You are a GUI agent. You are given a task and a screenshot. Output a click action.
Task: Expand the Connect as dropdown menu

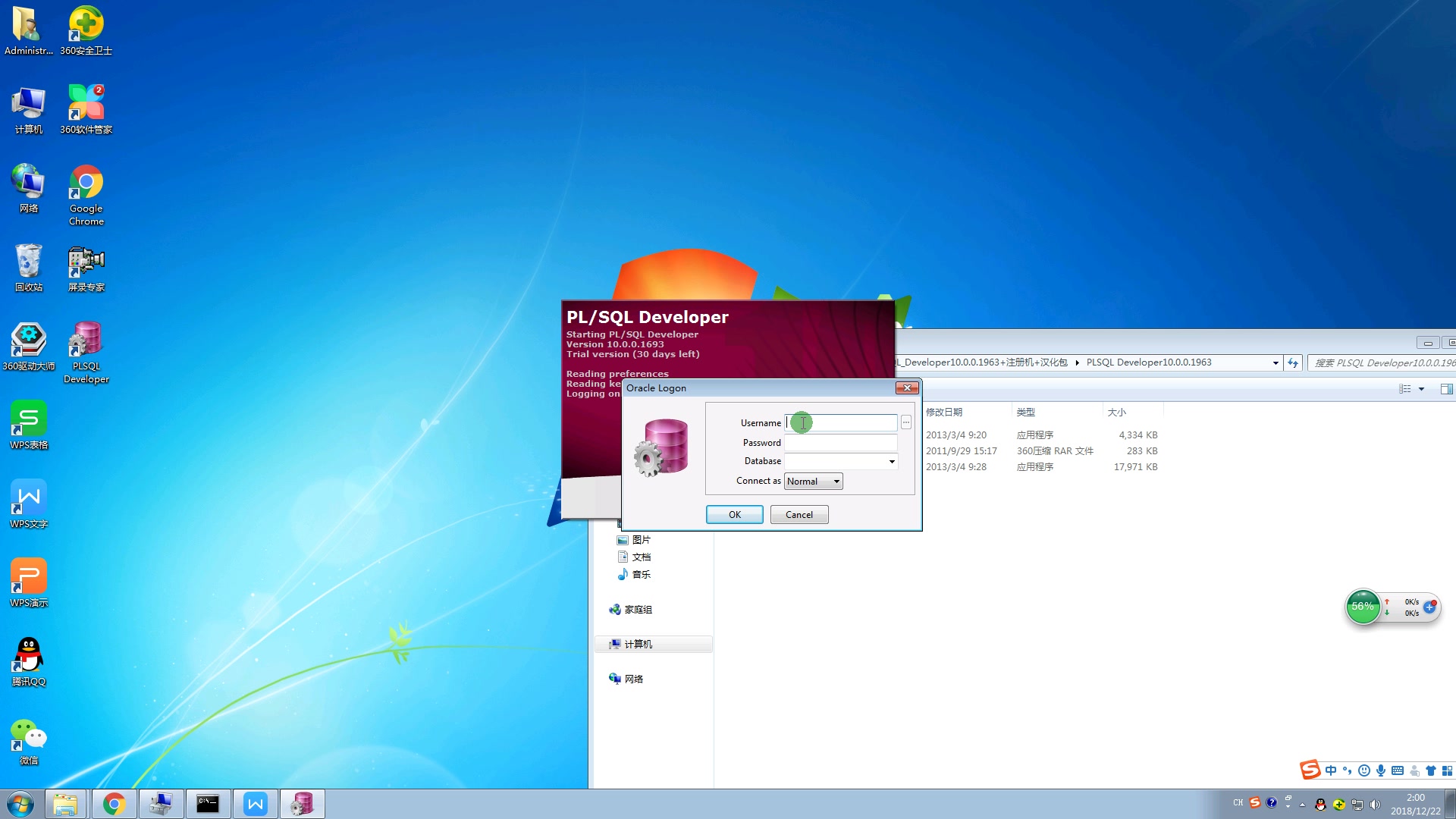[x=836, y=481]
